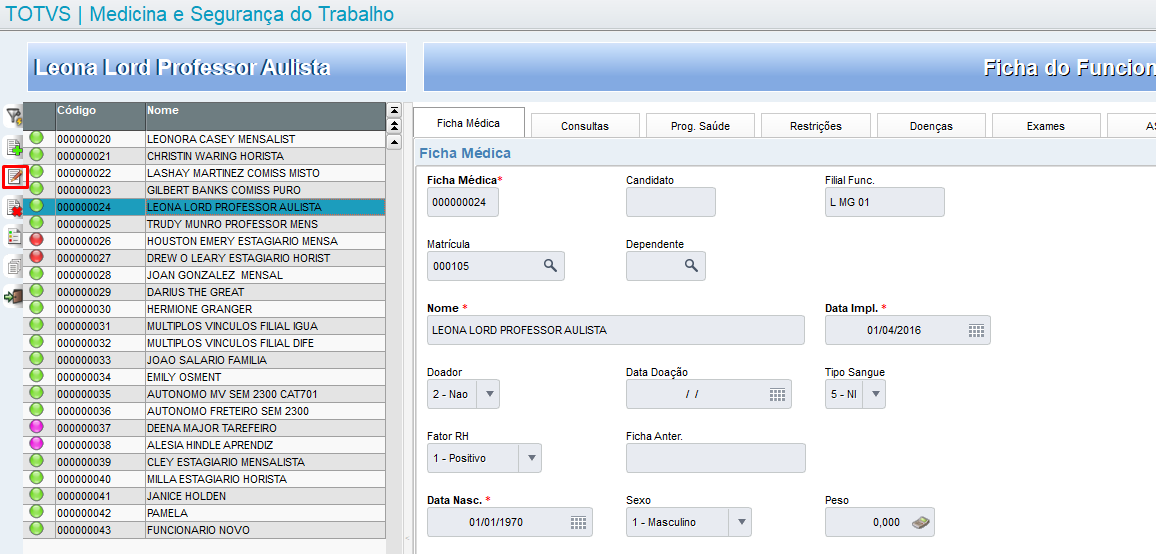Screen dimensions: 1156x554
Task: Select row CLEY ESTAGIARIO MENSALISTA
Action: click(204, 461)
